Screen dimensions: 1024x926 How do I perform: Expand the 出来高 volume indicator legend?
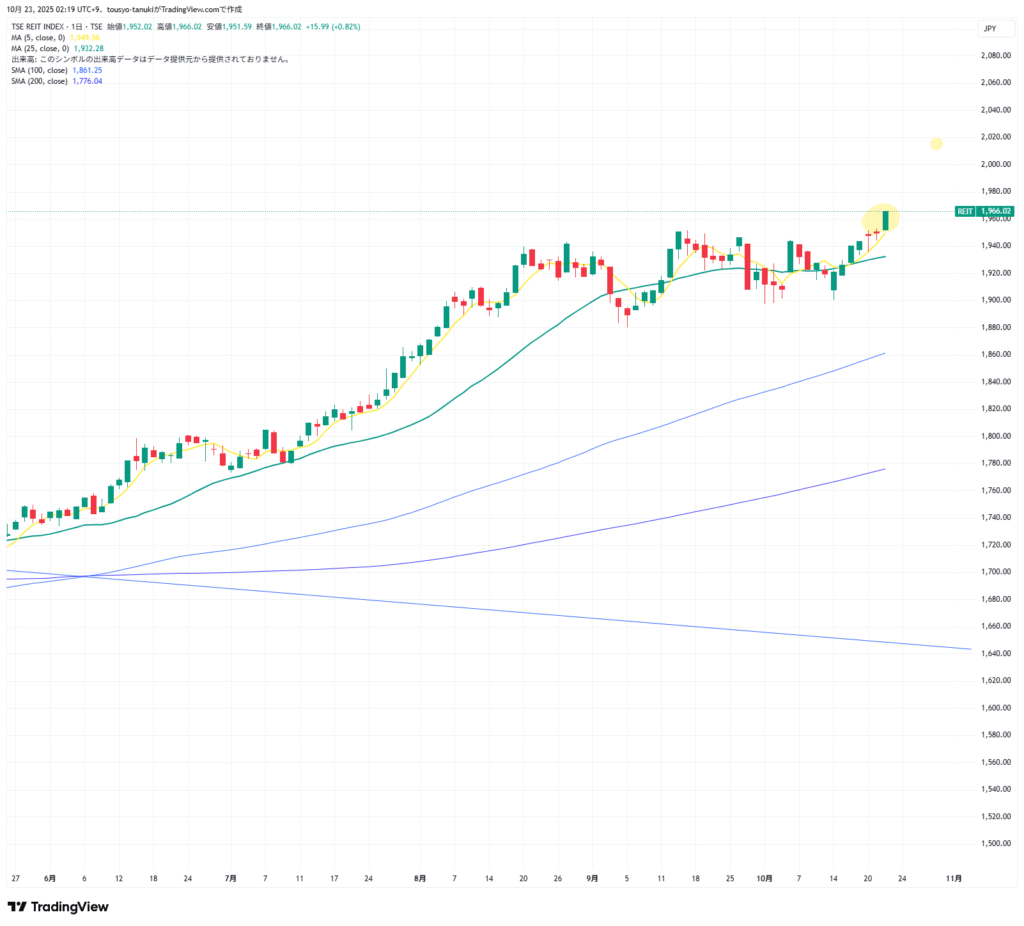point(150,59)
